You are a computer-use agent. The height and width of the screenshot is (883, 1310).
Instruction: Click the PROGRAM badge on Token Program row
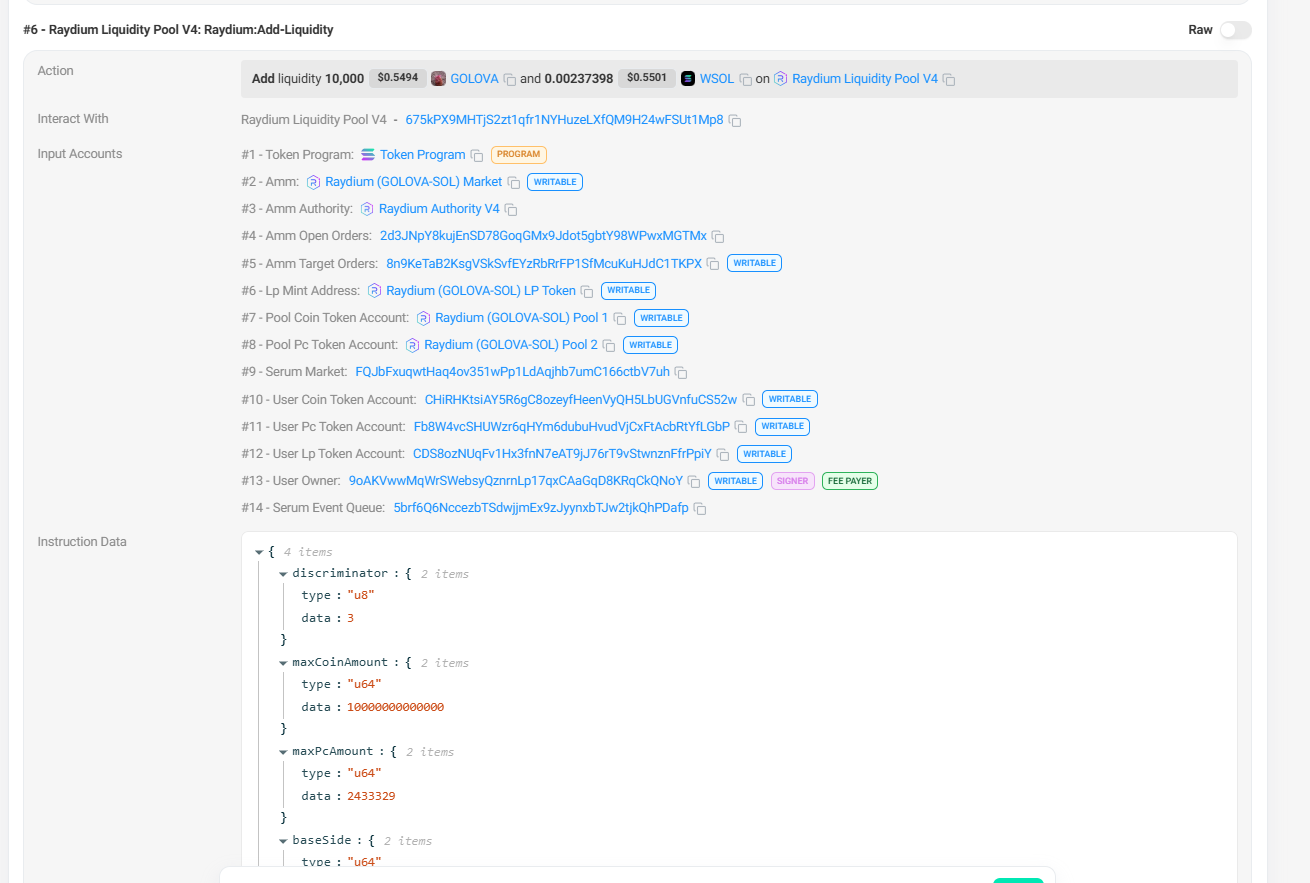(x=519, y=155)
